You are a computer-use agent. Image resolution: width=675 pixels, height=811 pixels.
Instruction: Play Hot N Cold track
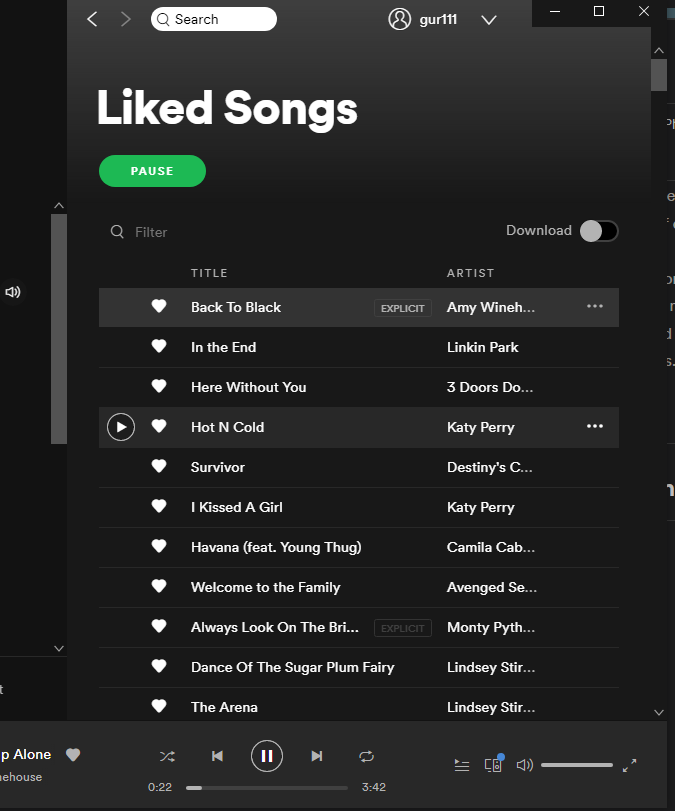click(x=120, y=427)
